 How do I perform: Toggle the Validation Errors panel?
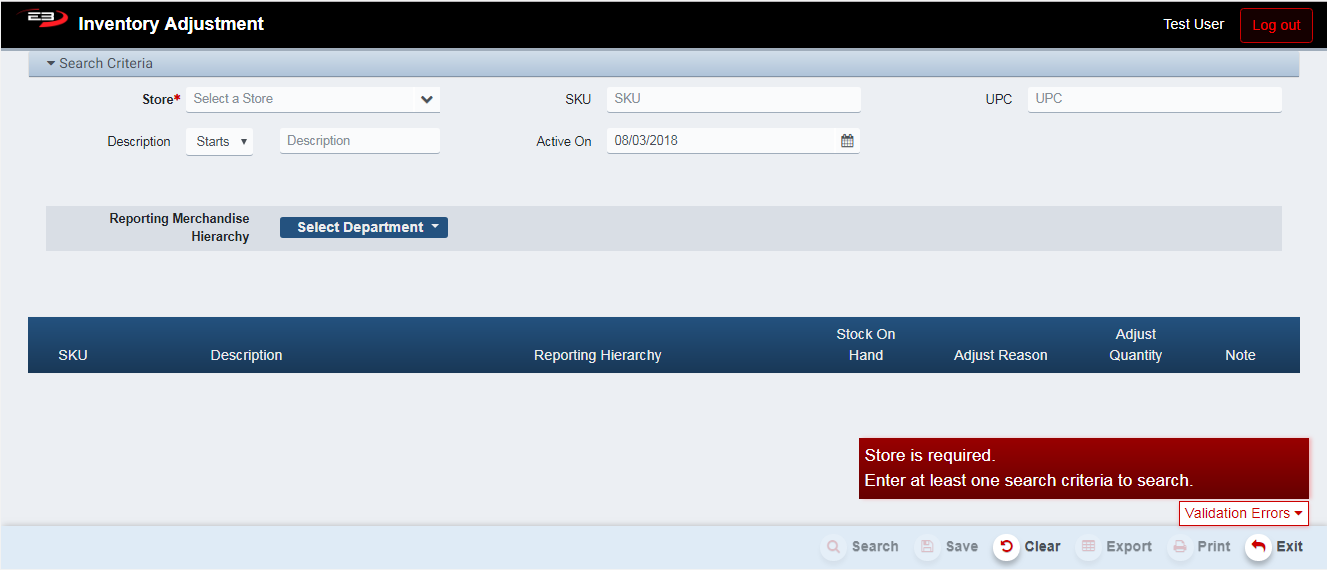point(1243,513)
